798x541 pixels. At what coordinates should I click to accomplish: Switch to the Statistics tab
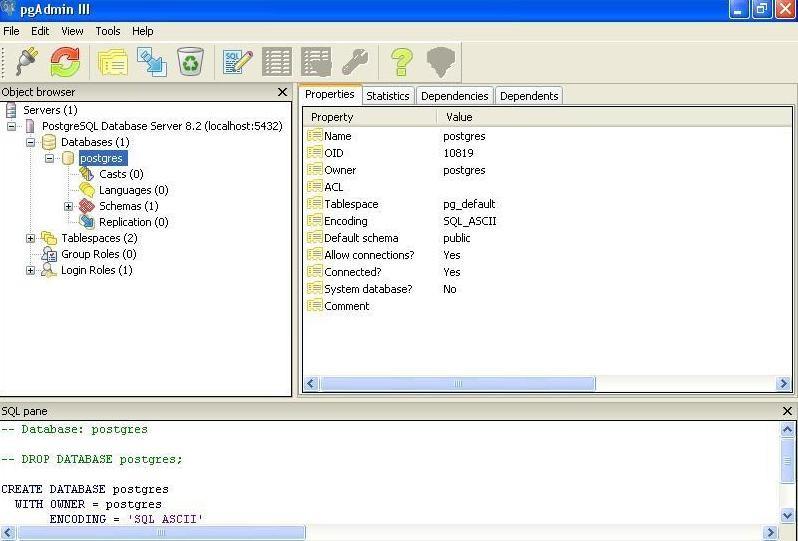[x=388, y=96]
